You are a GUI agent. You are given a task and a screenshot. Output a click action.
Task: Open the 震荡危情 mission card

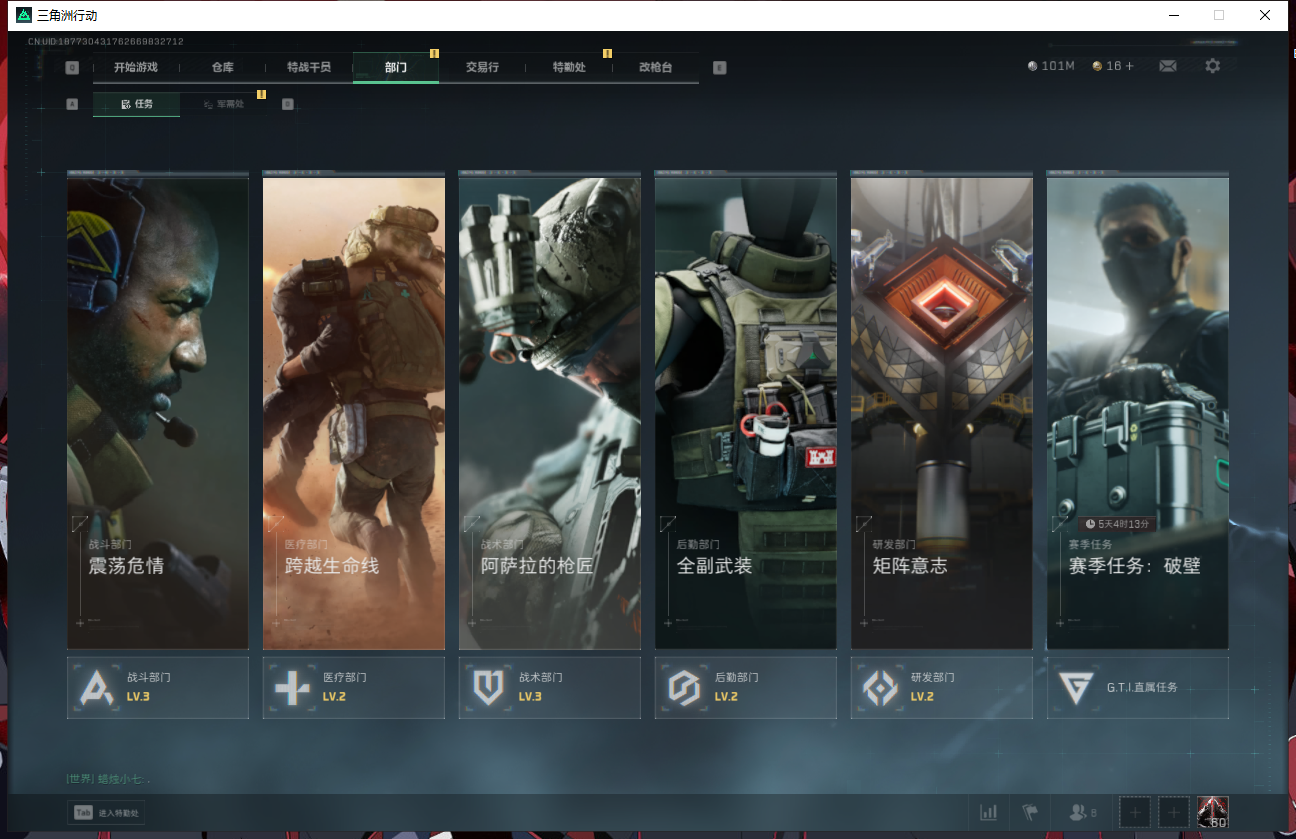point(158,411)
